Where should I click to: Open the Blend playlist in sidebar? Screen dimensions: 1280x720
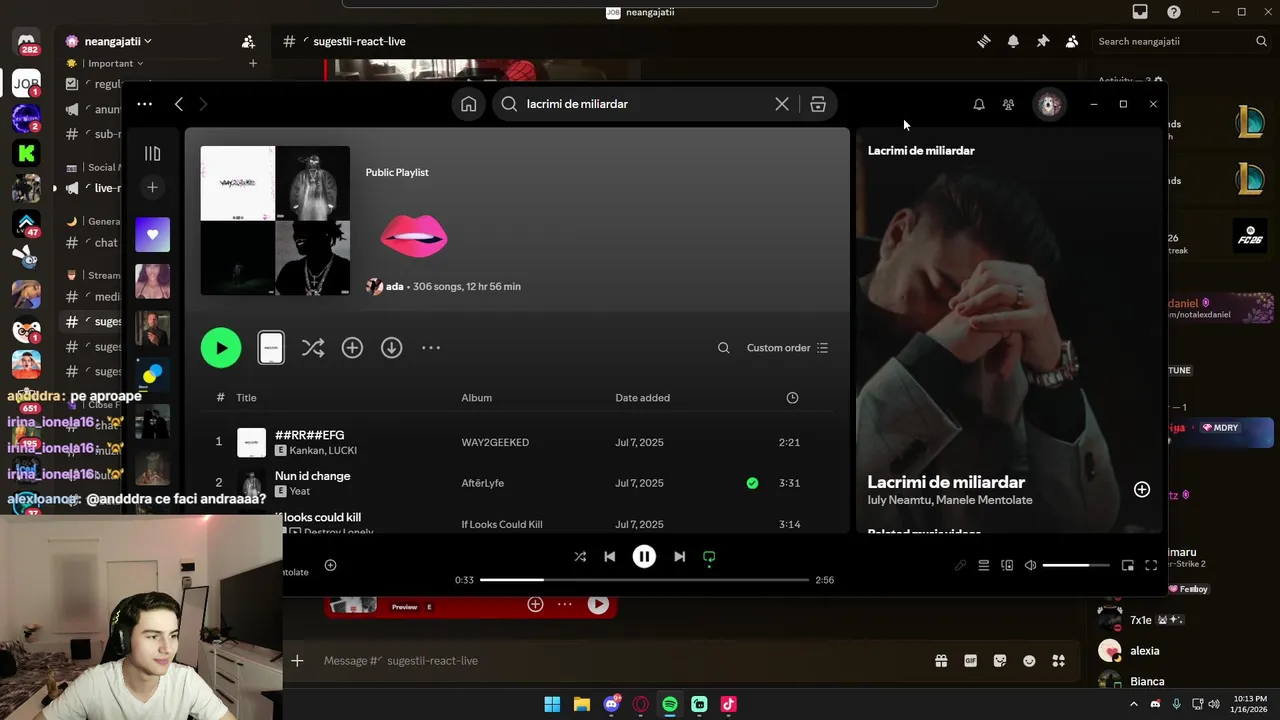(x=152, y=376)
